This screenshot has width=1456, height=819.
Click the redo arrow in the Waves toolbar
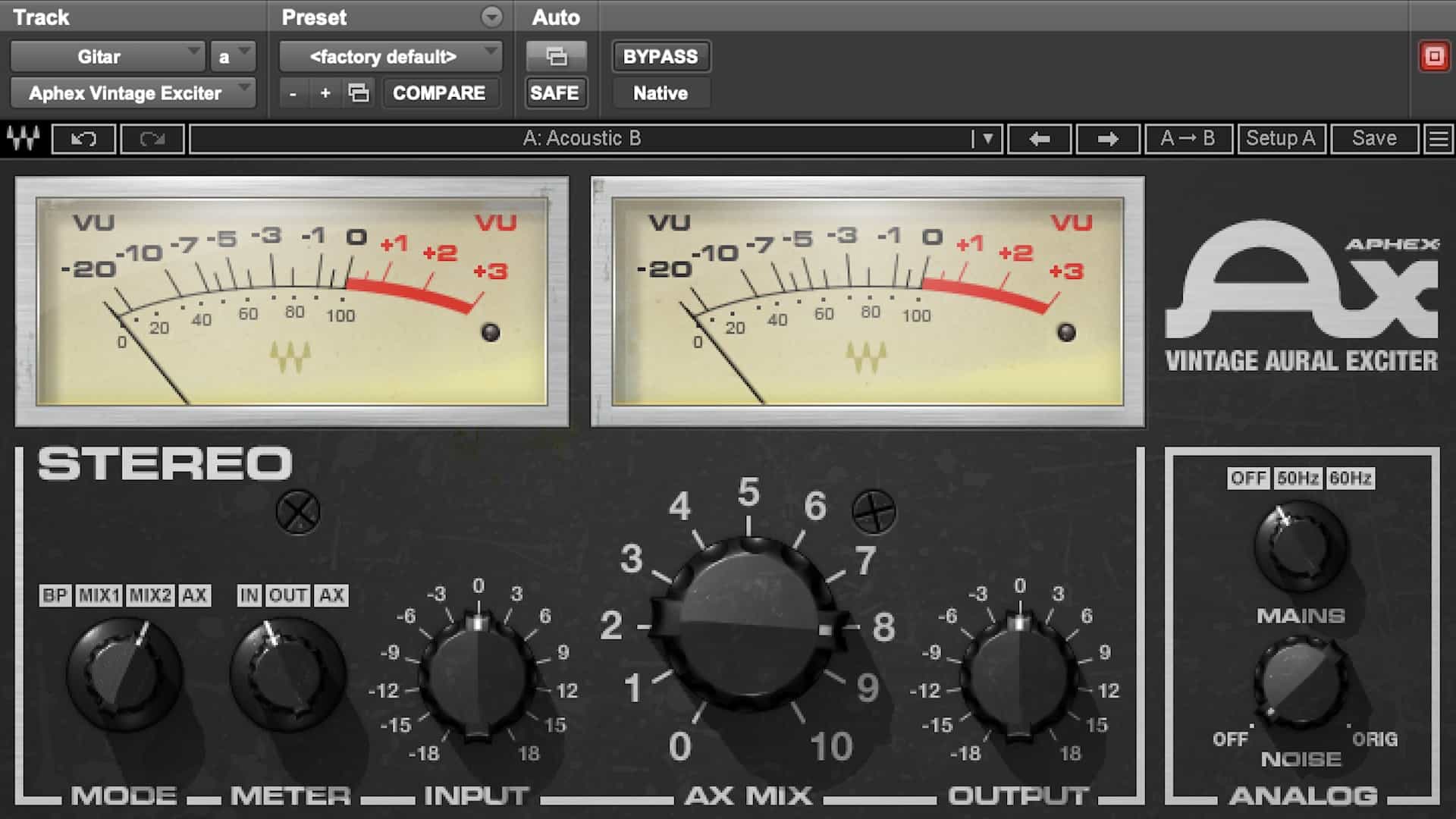tap(152, 139)
